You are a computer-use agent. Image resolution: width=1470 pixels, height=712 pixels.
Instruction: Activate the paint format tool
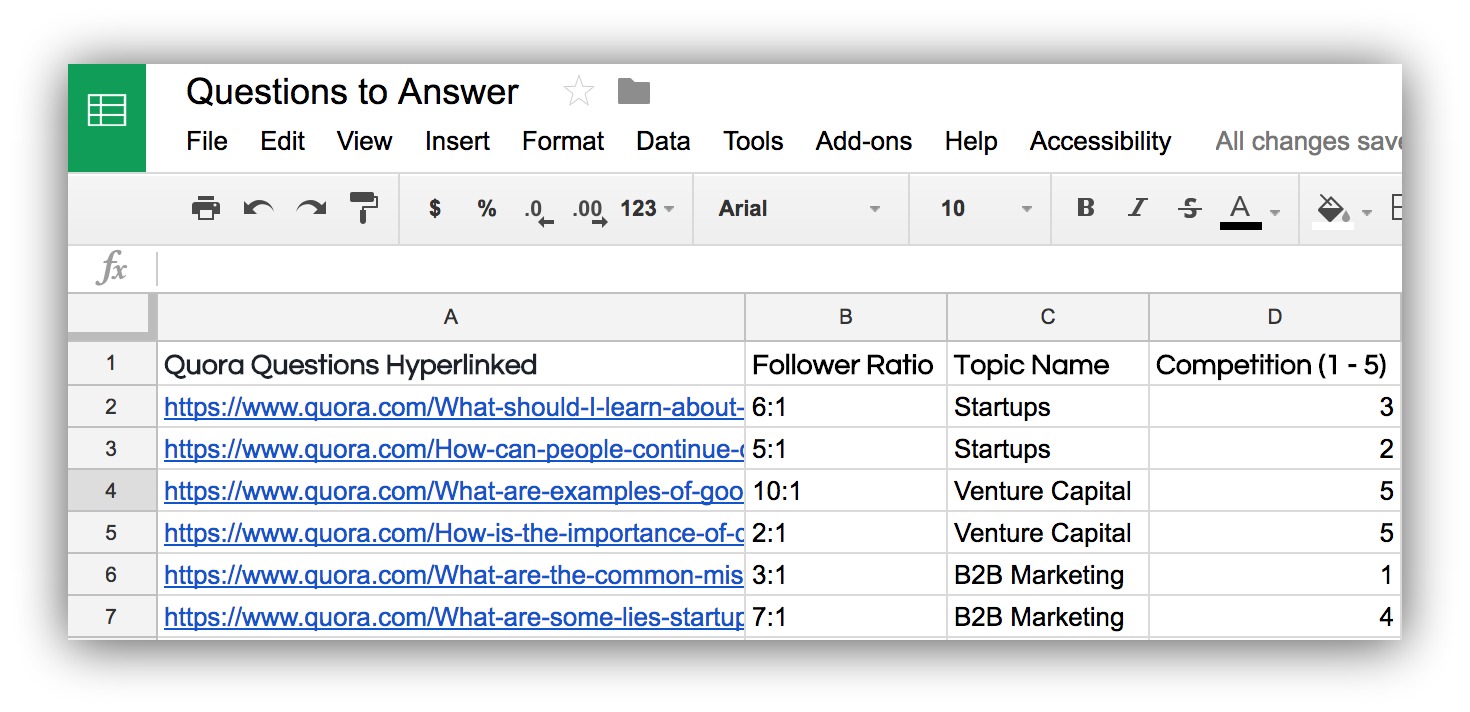364,208
